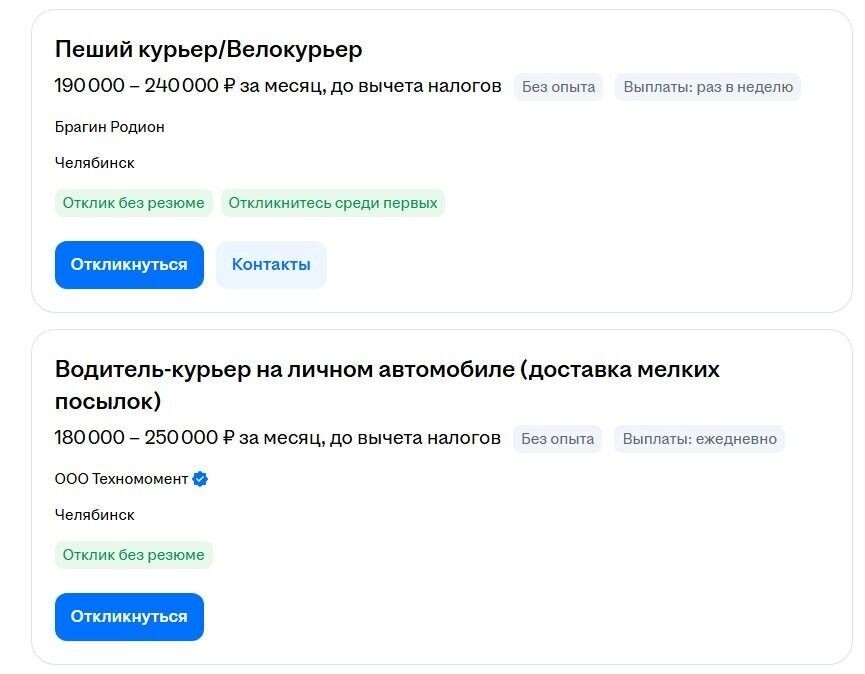Click employer name "Брагин Родион"
The image size is (865, 674).
(109, 127)
